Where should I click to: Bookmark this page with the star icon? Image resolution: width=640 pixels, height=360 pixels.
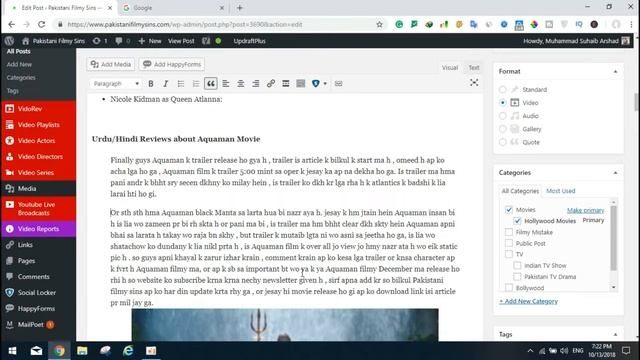click(380, 24)
